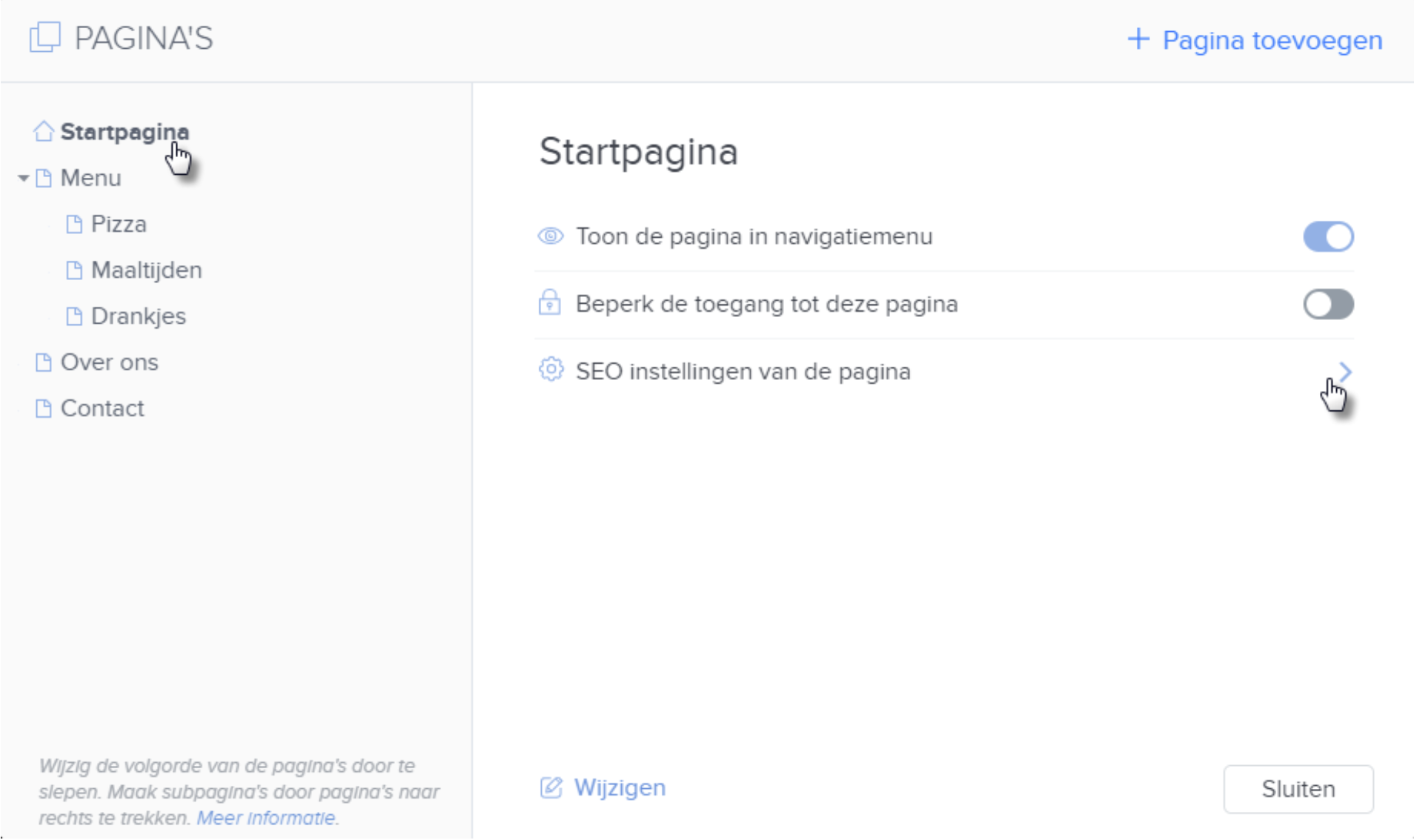Screen dimensions: 1414x840
Task: Select the Drankjes subpage
Action: [138, 316]
